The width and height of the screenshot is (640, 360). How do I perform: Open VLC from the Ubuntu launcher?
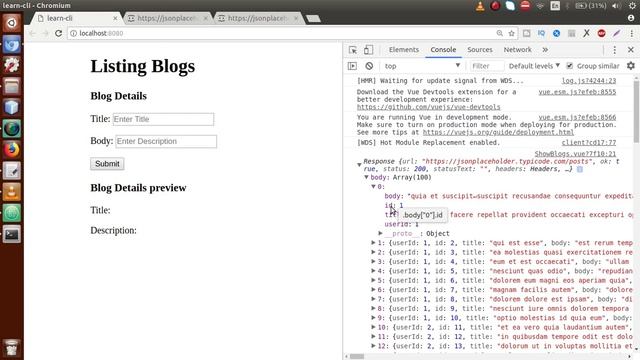(x=11, y=192)
